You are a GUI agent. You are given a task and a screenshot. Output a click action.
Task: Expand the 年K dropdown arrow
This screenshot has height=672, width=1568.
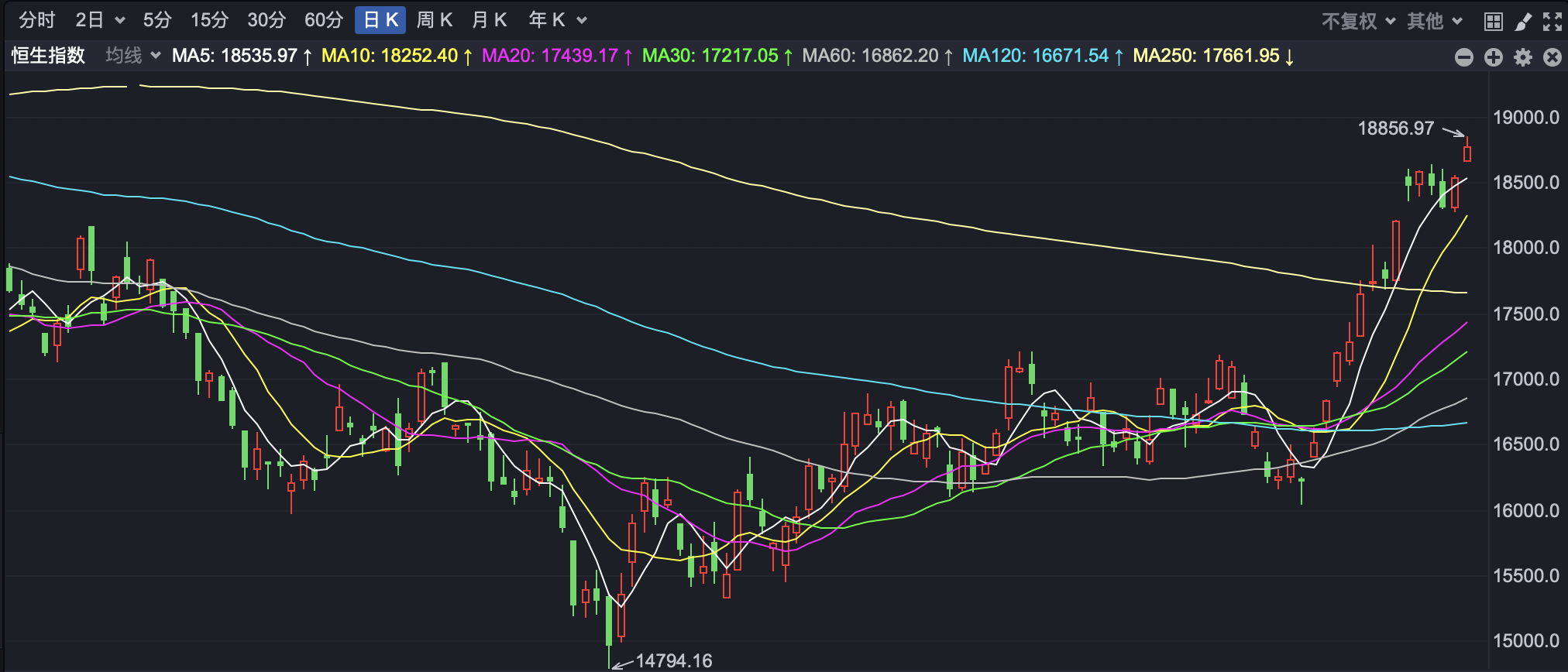tap(582, 21)
